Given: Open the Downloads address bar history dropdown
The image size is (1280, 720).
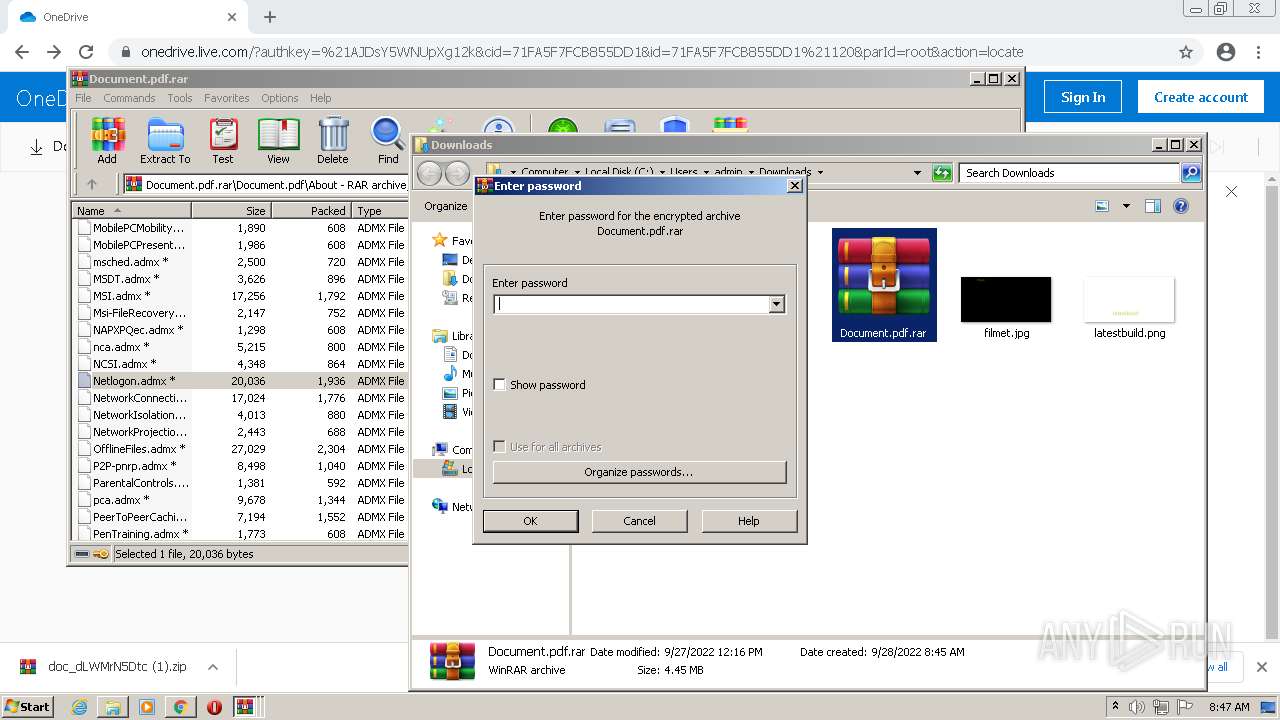Looking at the screenshot, I should coord(917,173).
